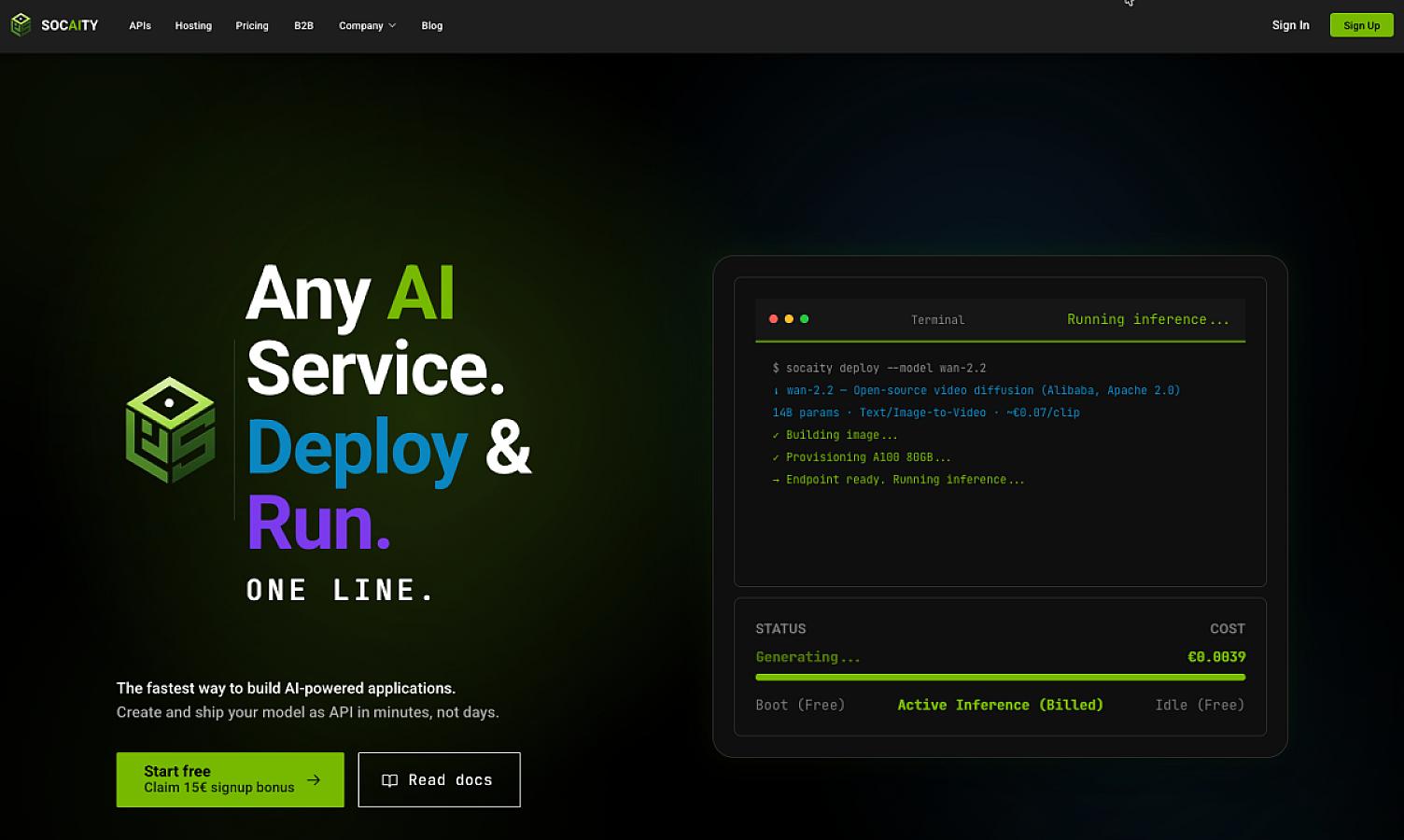Viewport: 1404px width, 840px height.
Task: Click the arrow icon on Start free
Action: [x=314, y=779]
